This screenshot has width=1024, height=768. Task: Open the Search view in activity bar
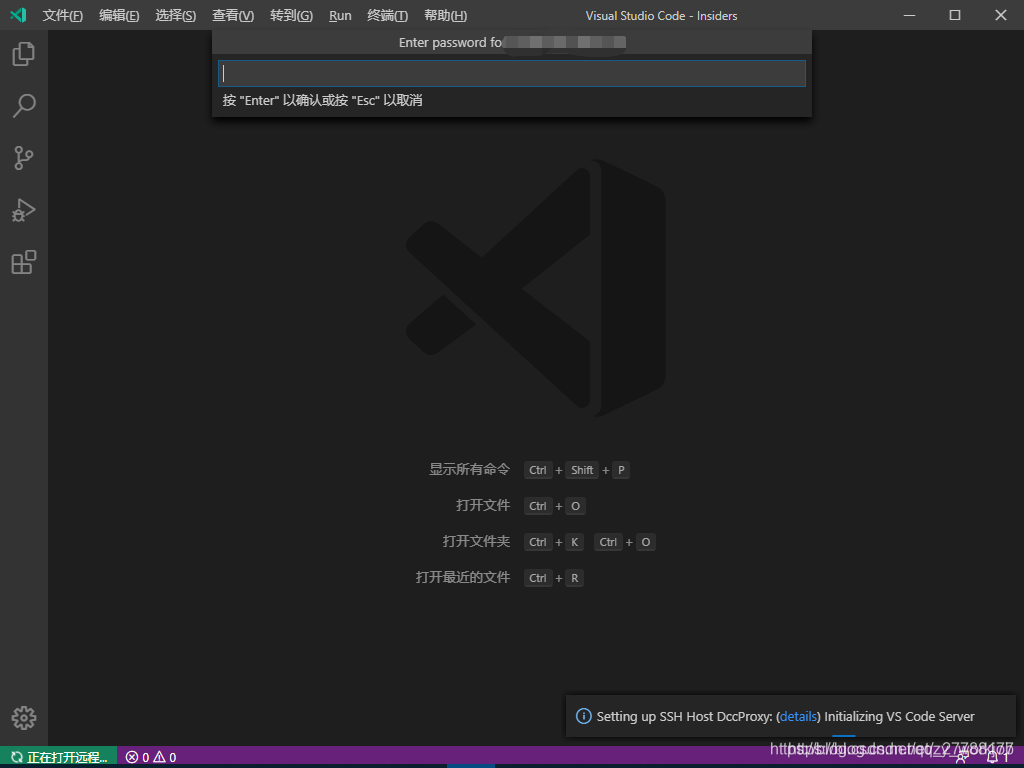coord(24,105)
